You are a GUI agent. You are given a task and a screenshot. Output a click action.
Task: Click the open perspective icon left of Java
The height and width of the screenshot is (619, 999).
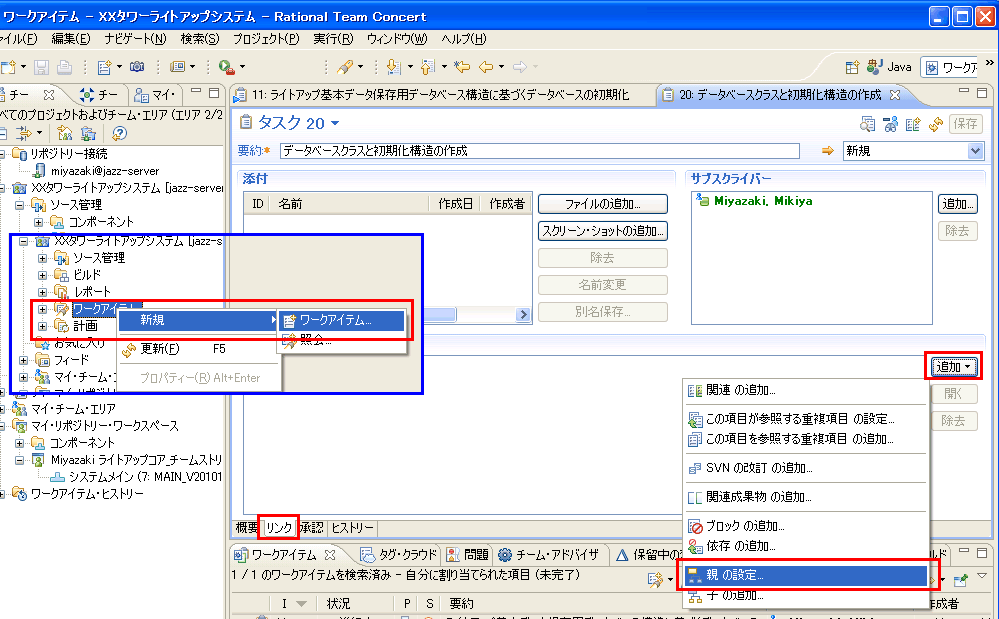[x=852, y=67]
